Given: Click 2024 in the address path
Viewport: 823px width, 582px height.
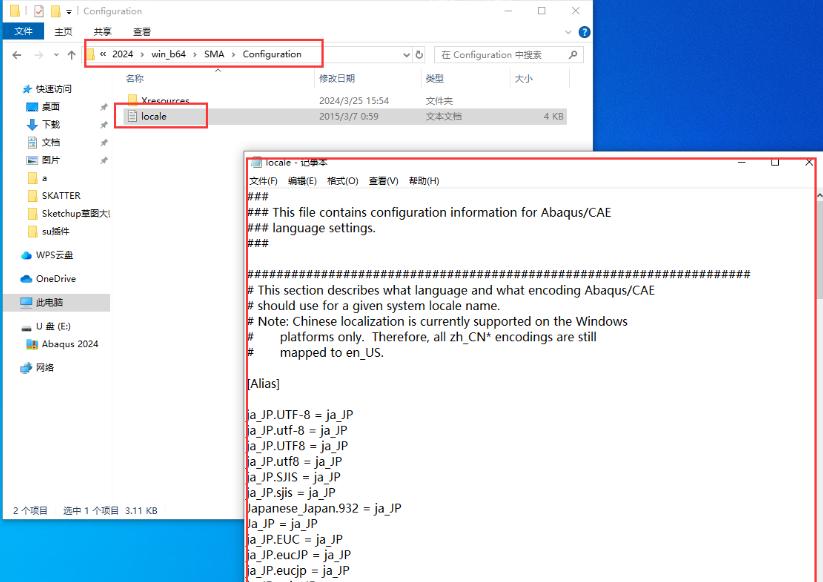Looking at the screenshot, I should coord(122,54).
